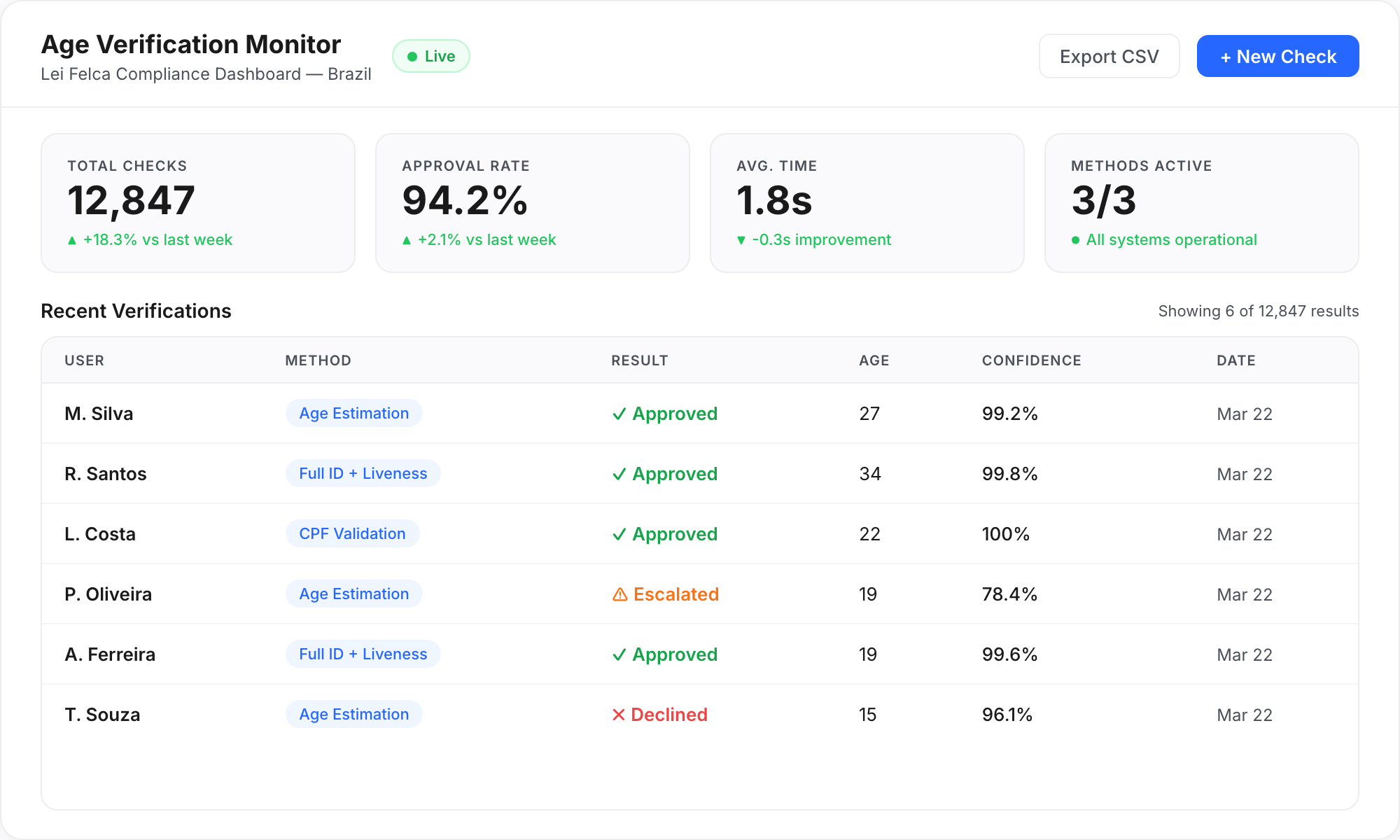The image size is (1400, 840).
Task: Click the red X icon beside T. Souza's Declined result
Action: coord(617,715)
